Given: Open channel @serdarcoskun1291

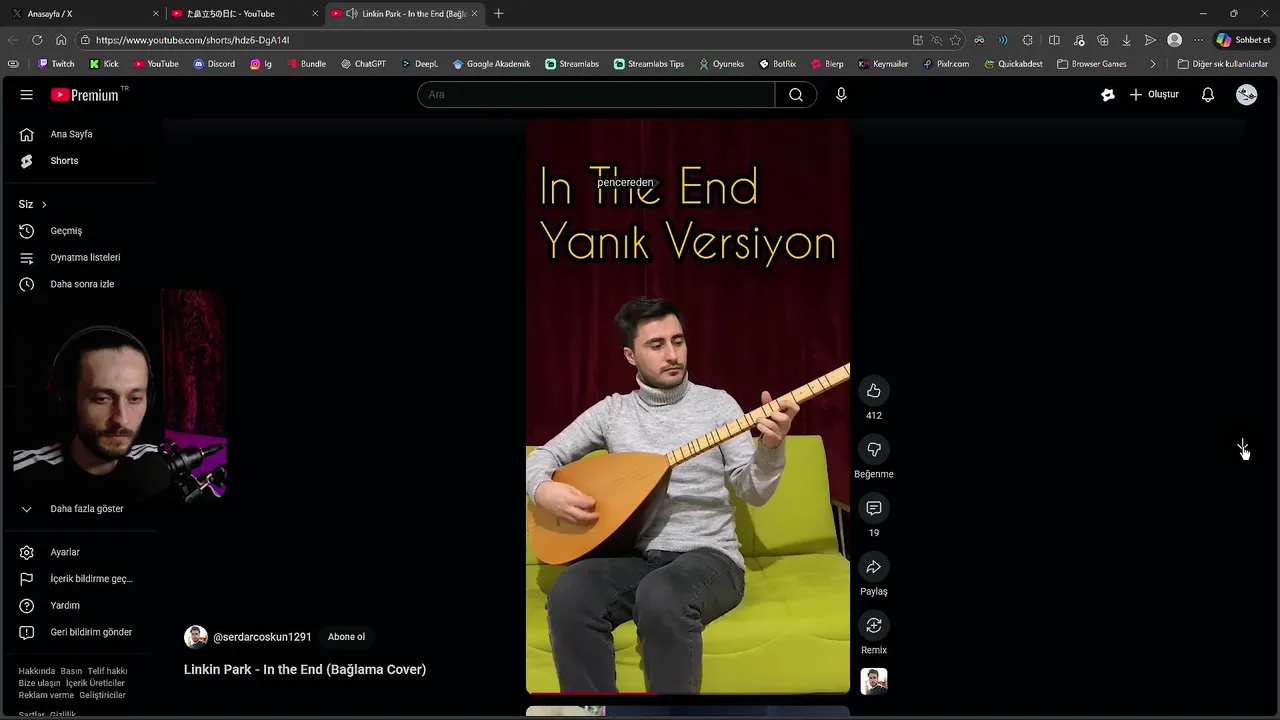Looking at the screenshot, I should (262, 637).
